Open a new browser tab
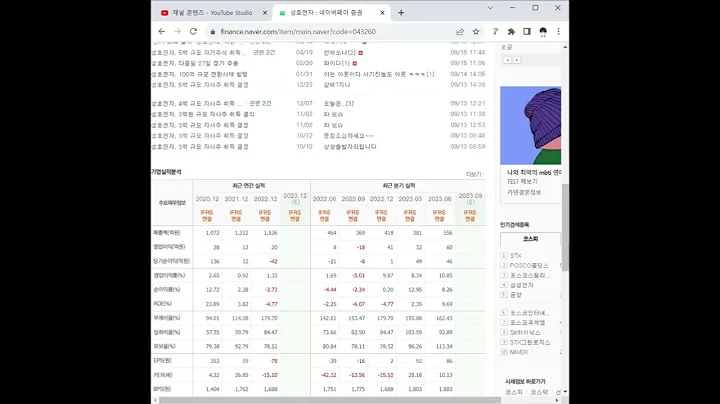 (401, 13)
